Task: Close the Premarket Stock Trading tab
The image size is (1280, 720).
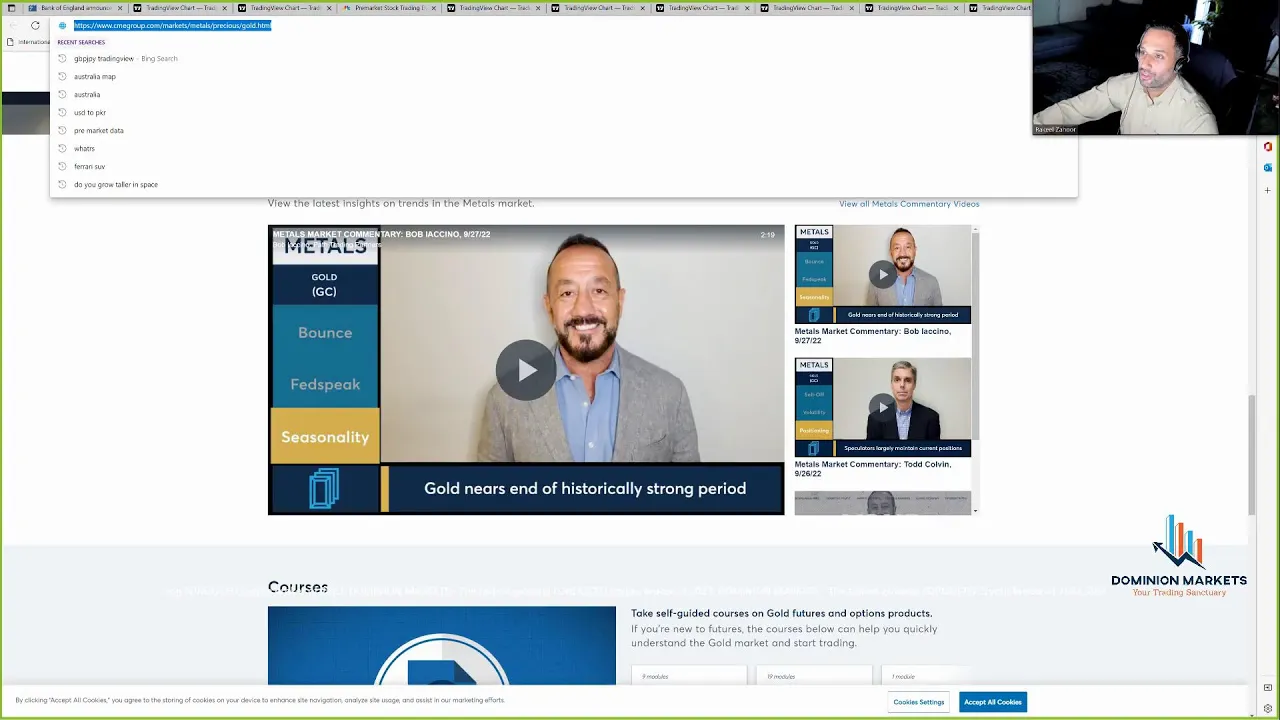Action: 433,8
